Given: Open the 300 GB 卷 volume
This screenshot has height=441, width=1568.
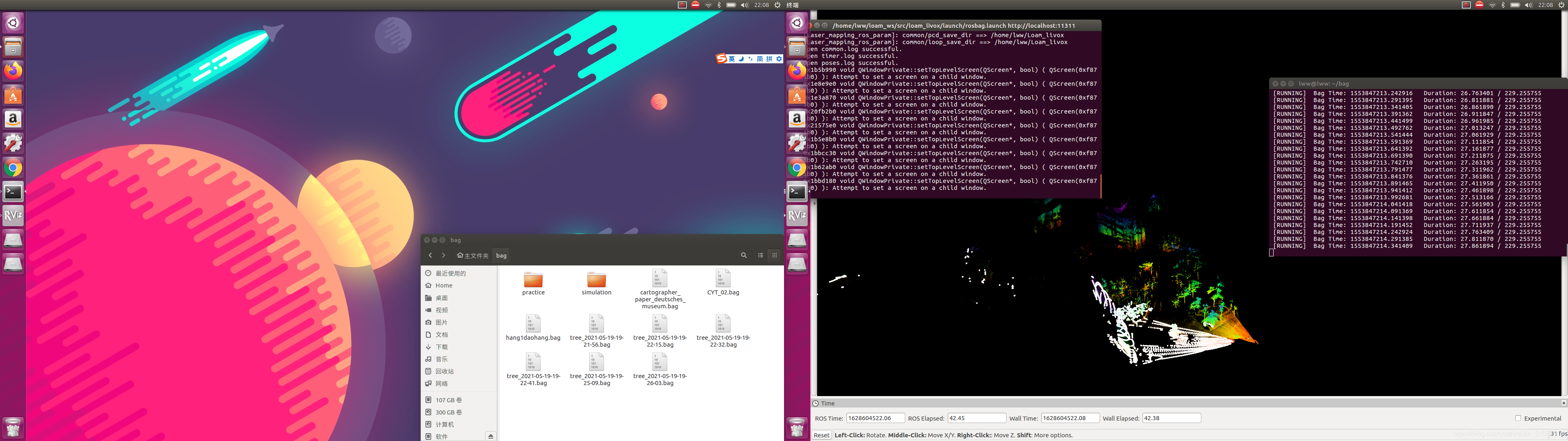Looking at the screenshot, I should 449,412.
